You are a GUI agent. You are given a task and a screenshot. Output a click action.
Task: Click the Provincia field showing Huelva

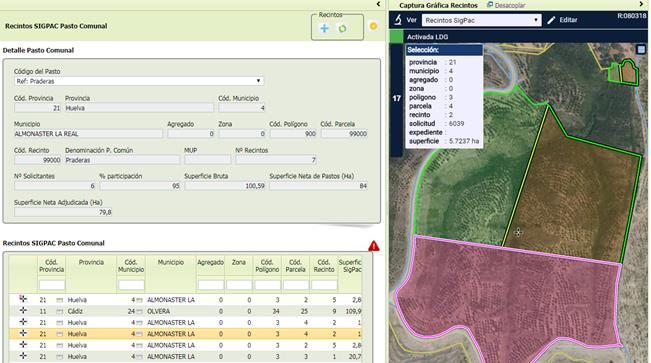click(x=139, y=108)
